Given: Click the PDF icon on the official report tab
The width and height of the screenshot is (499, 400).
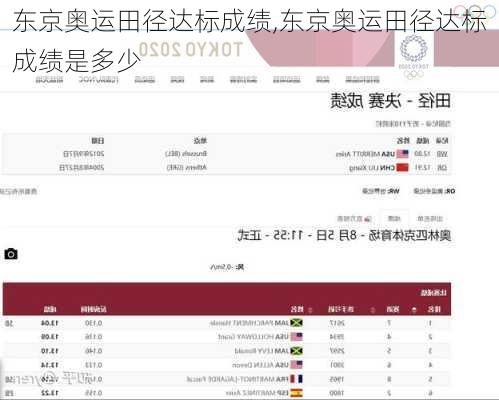Looking at the screenshot, I should 367,219.
